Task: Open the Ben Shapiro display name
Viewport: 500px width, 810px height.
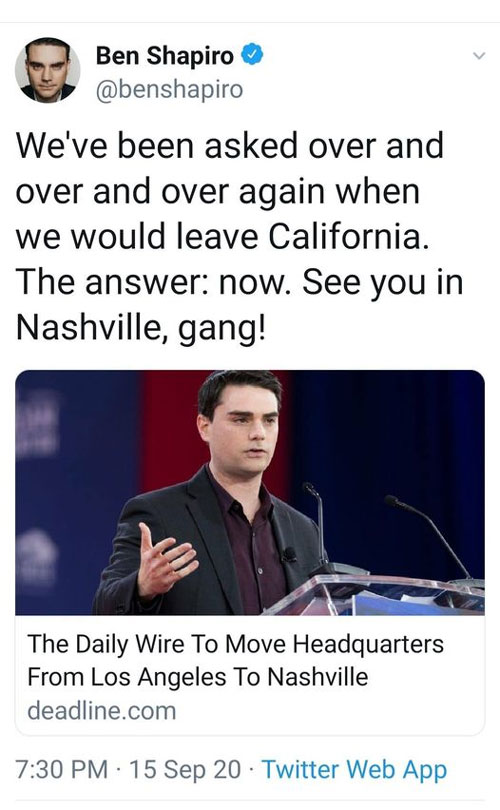Action: click(165, 56)
